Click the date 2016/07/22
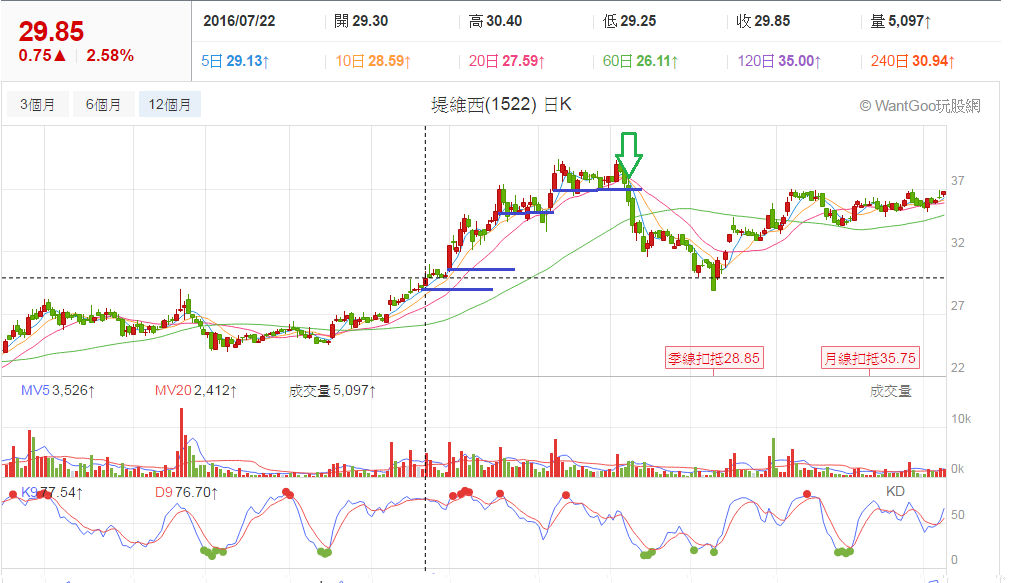Screen dimensions: 1010x583 [239, 21]
